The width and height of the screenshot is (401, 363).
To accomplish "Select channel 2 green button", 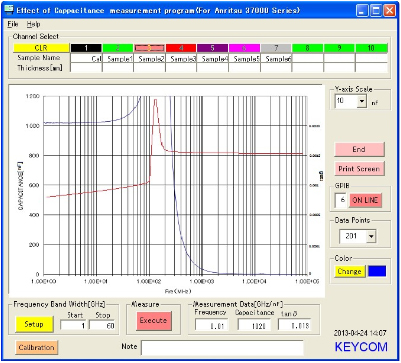I will 118,48.
